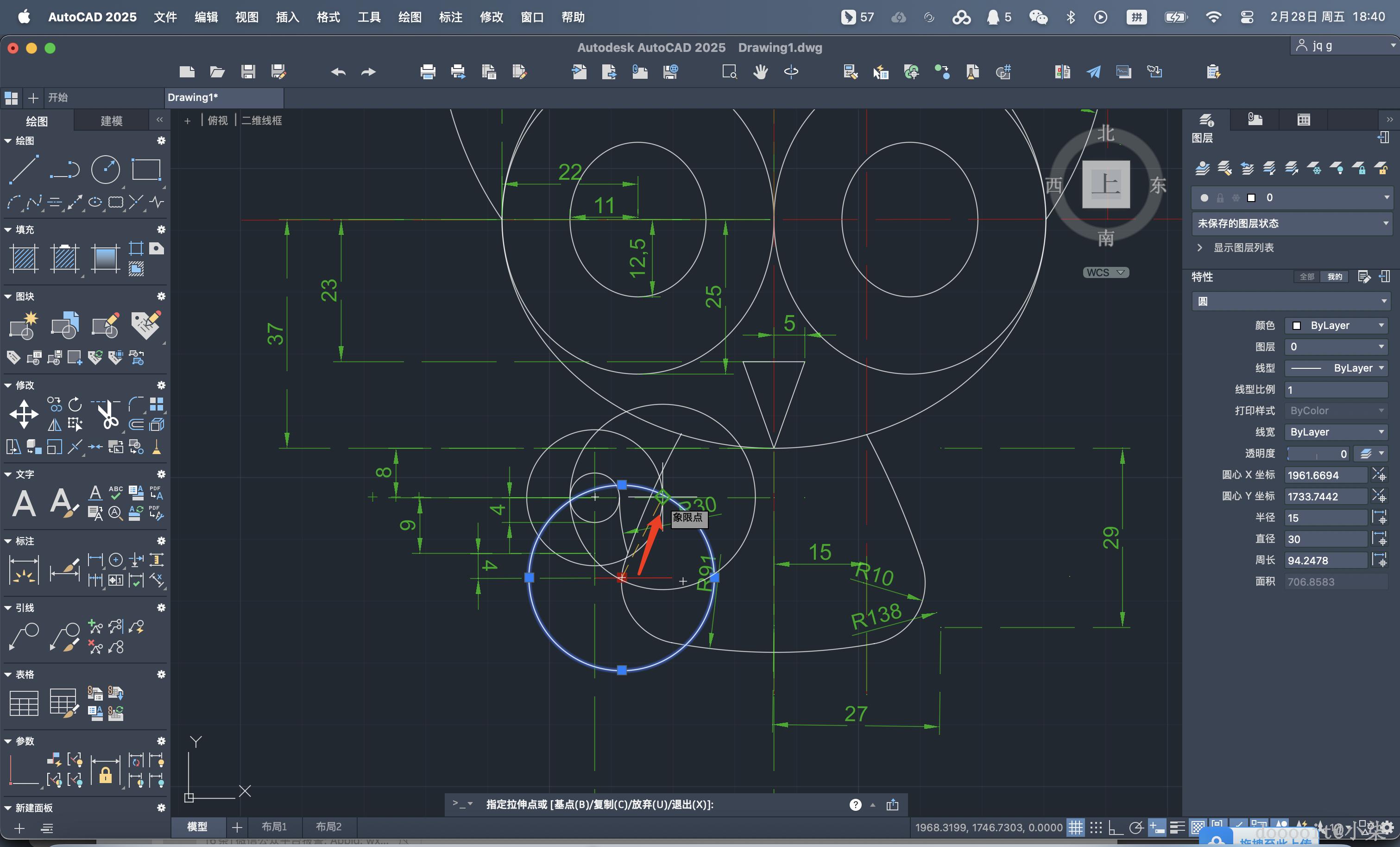Image resolution: width=1400 pixels, height=847 pixels.
Task: Select the Line drawing tool
Action: click(x=24, y=170)
